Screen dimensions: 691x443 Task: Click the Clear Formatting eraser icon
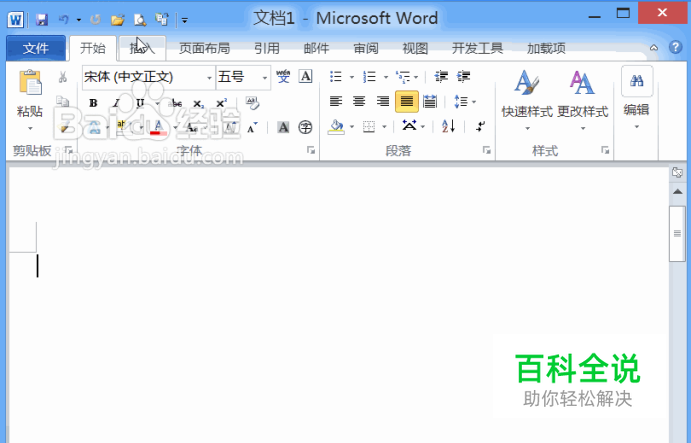click(x=253, y=103)
